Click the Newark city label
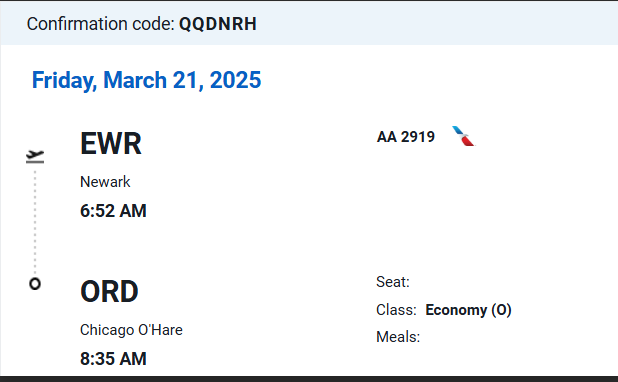Viewport: 618px width, 382px height. (x=105, y=182)
